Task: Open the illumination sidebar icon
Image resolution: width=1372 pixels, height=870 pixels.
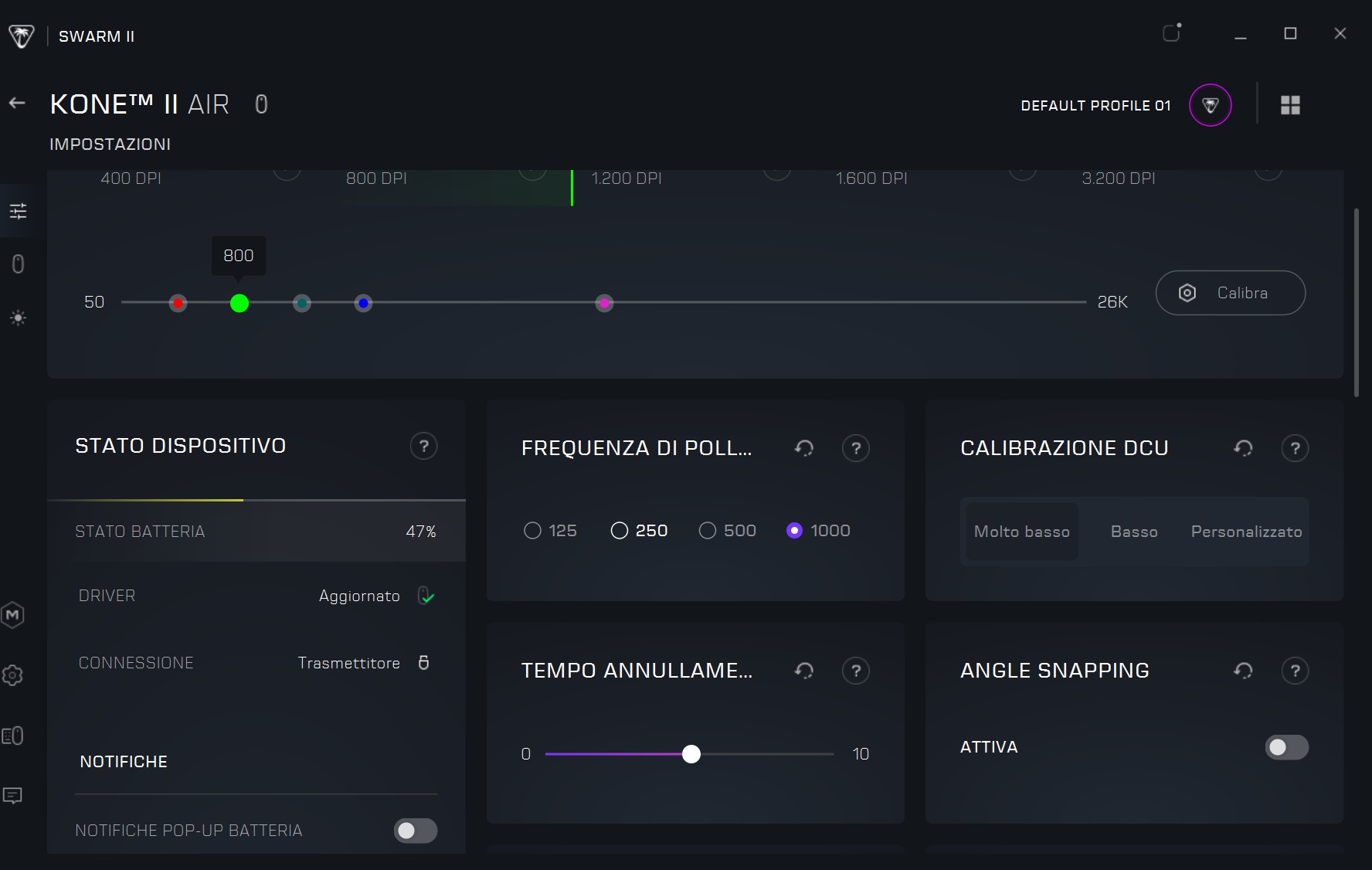Action: 18,318
